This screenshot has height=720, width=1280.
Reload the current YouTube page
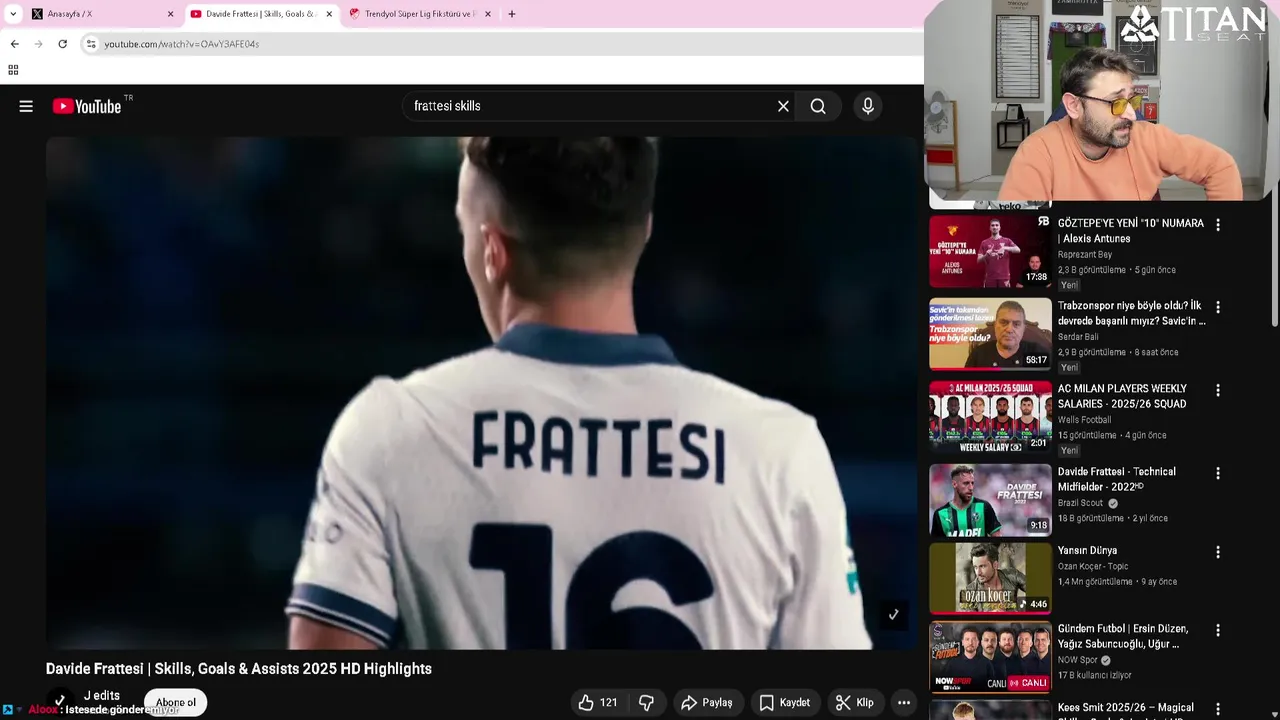point(62,44)
